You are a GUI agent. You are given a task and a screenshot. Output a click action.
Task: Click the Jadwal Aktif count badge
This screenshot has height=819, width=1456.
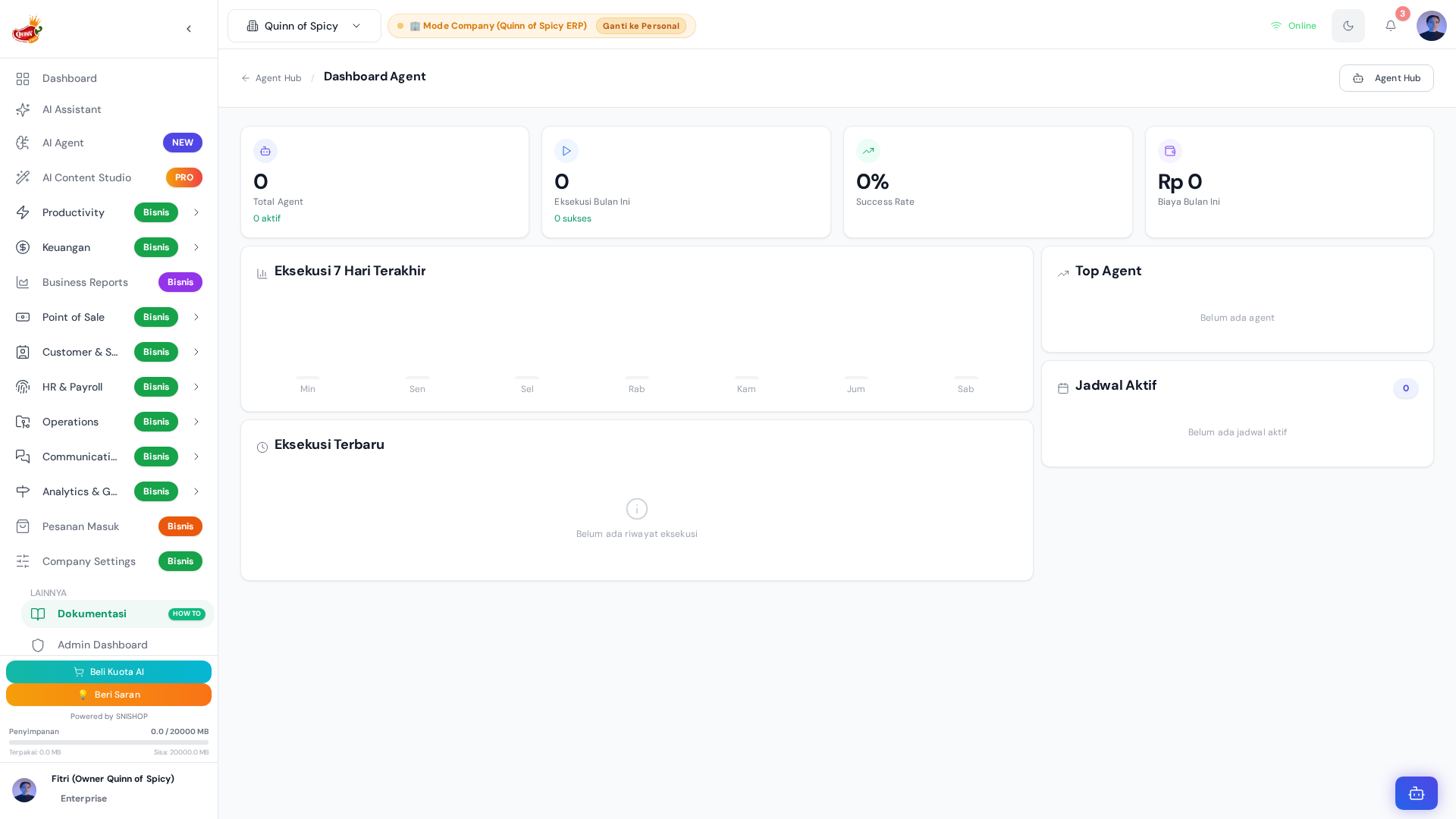[x=1406, y=388]
